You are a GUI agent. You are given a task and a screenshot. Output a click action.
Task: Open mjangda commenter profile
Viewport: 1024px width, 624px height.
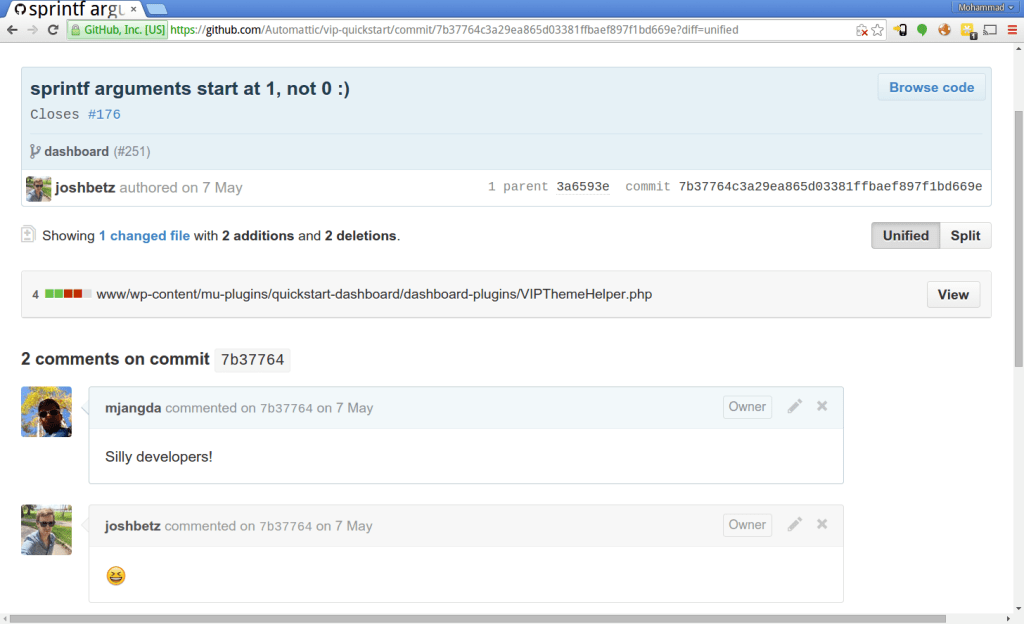tap(133, 408)
